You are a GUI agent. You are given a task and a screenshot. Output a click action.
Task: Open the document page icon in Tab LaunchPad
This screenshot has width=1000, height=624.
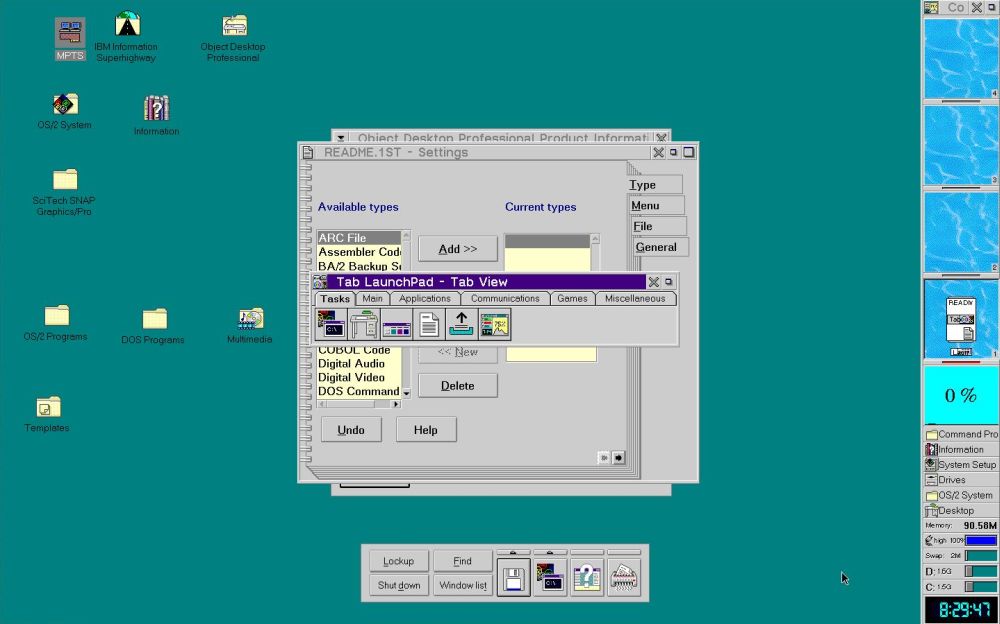pyautogui.click(x=429, y=324)
